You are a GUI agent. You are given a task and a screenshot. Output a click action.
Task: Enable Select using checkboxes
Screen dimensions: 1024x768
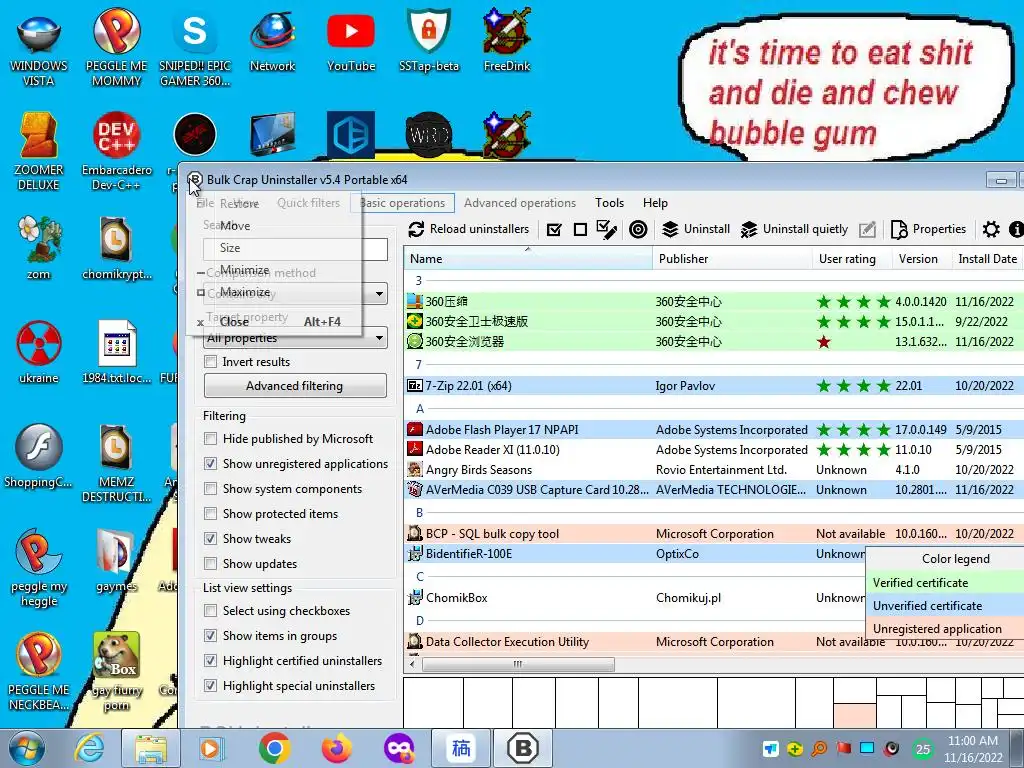click(210, 611)
